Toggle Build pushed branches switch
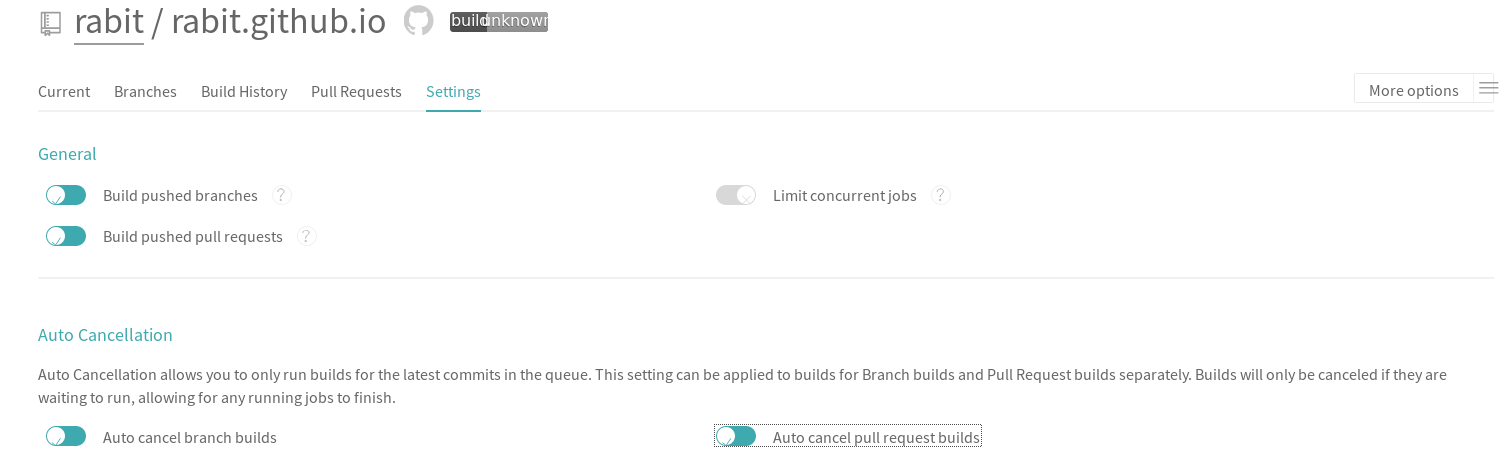The width and height of the screenshot is (1502, 472). pos(66,195)
